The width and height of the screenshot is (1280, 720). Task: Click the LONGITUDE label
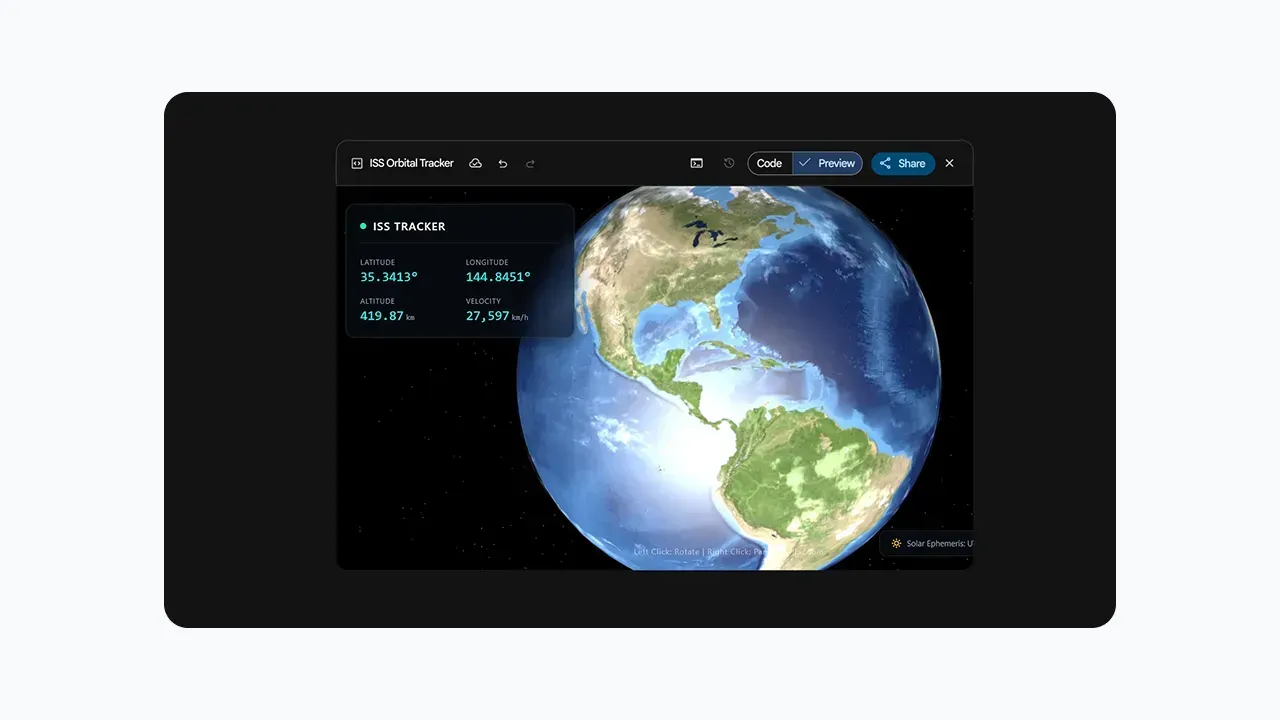pos(487,262)
